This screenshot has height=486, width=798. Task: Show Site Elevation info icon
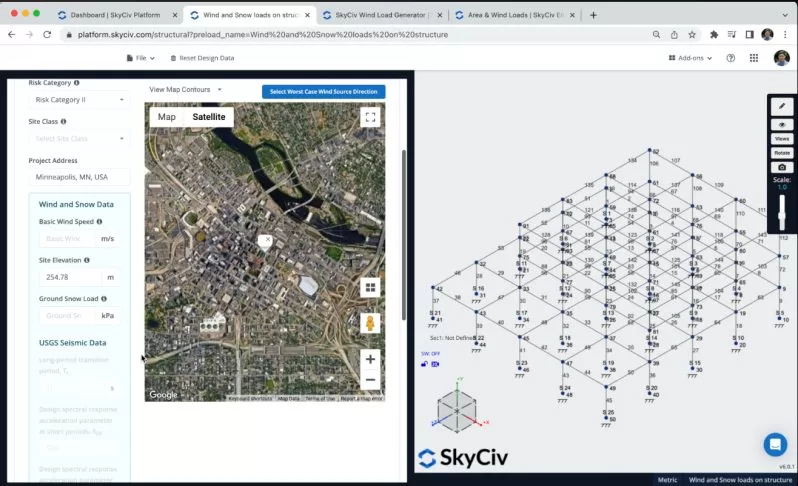pyautogui.click(x=87, y=260)
